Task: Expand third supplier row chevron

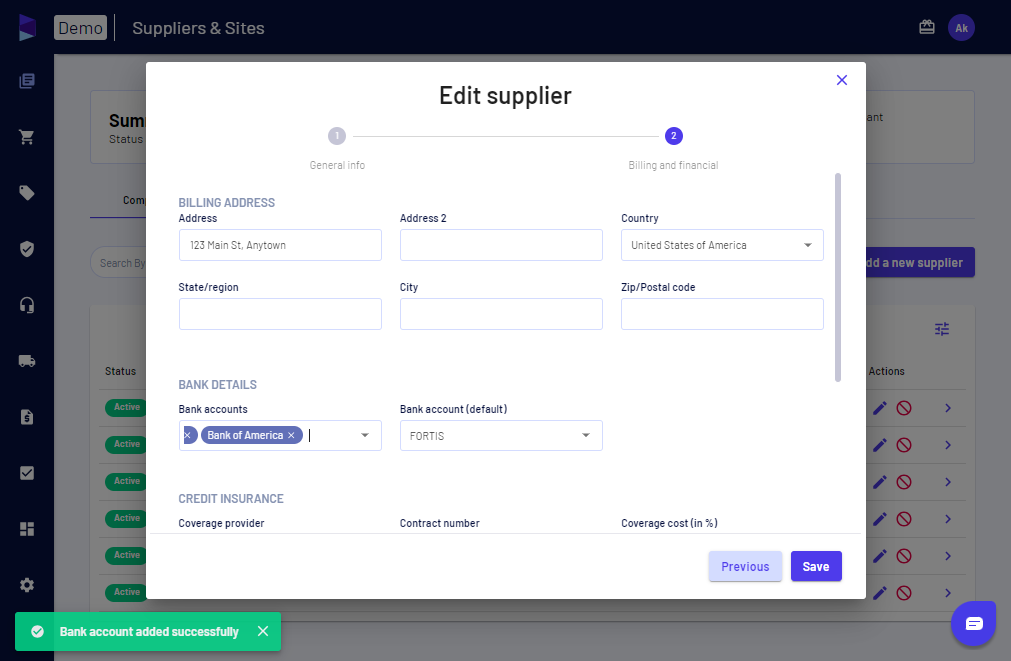Action: 948,482
